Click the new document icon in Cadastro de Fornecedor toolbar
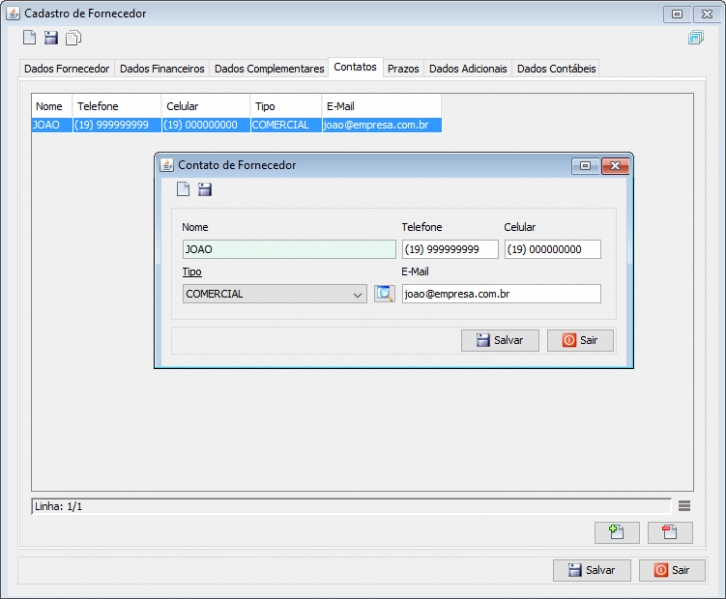The image size is (726, 599). click(x=29, y=37)
